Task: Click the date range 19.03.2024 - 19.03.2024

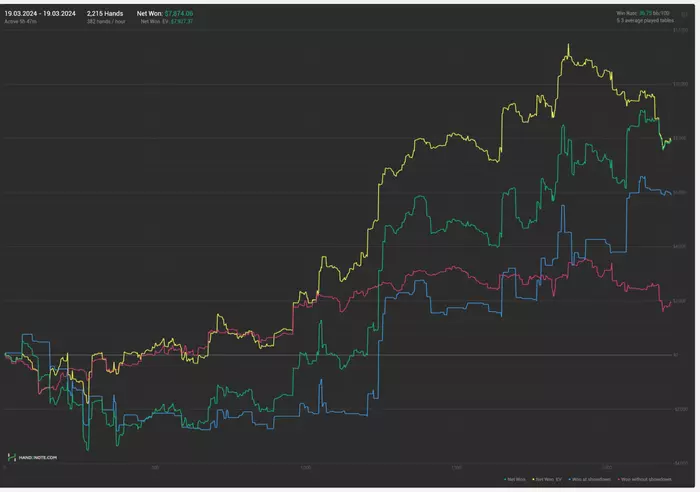Action: pos(40,13)
